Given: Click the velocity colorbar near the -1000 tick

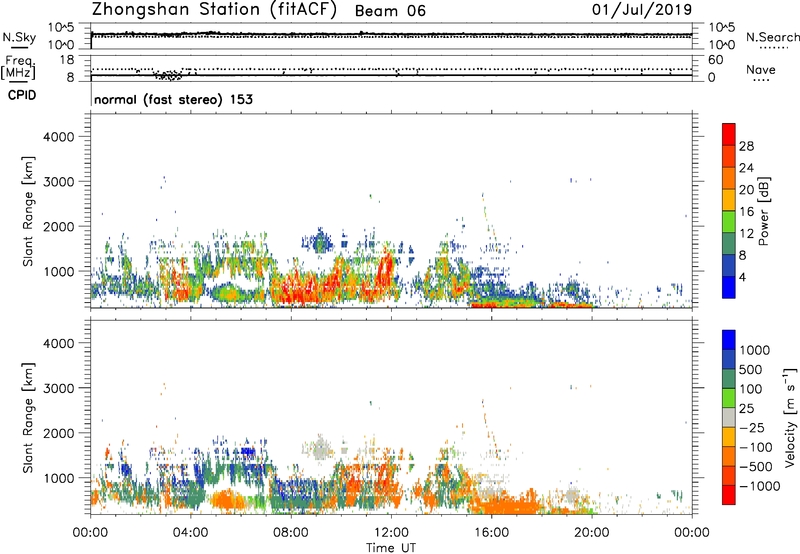Looking at the screenshot, I should point(729,486).
